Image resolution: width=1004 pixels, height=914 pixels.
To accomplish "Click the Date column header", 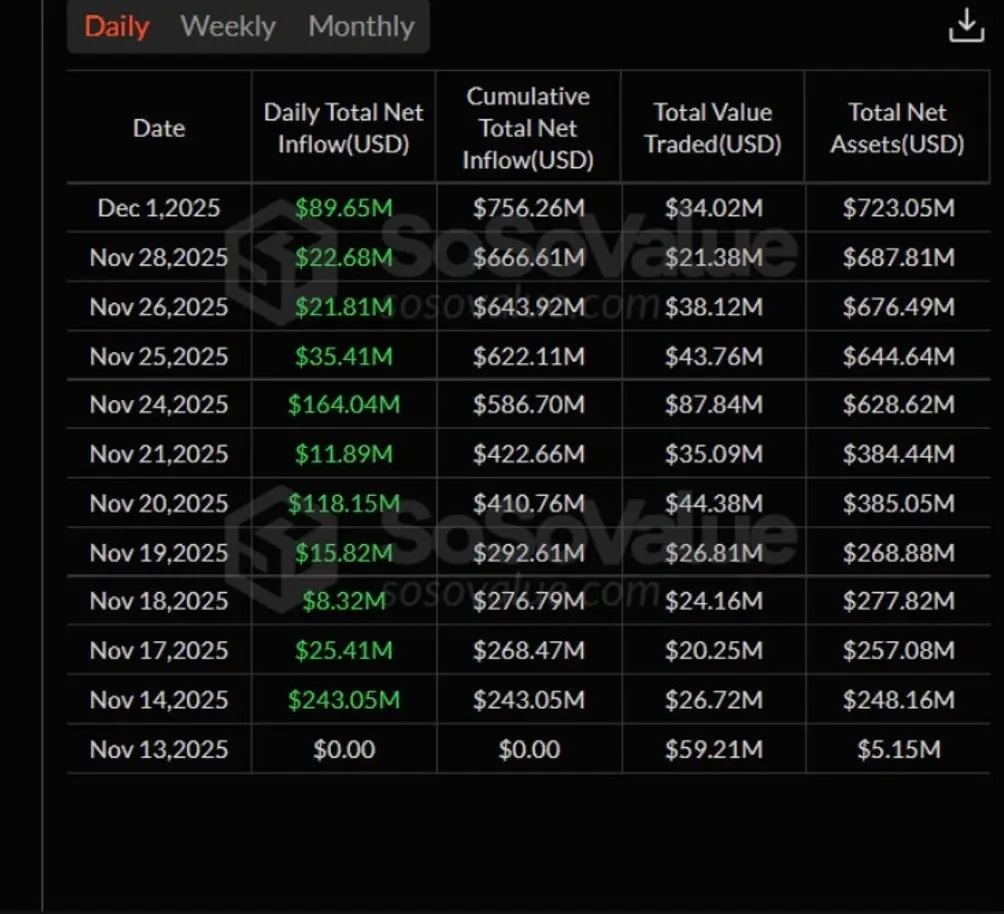I will point(159,128).
